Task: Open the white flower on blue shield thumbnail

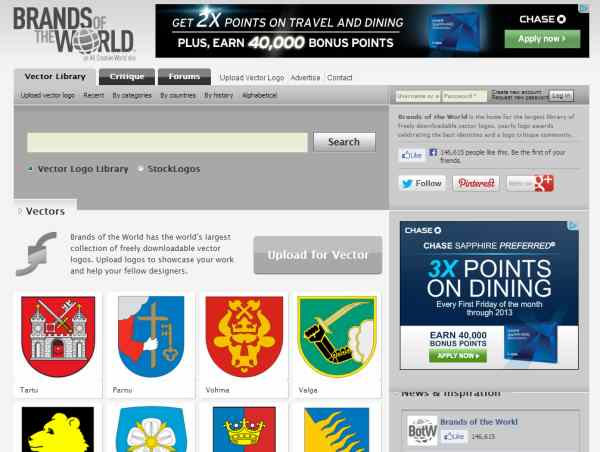Action: point(152,429)
